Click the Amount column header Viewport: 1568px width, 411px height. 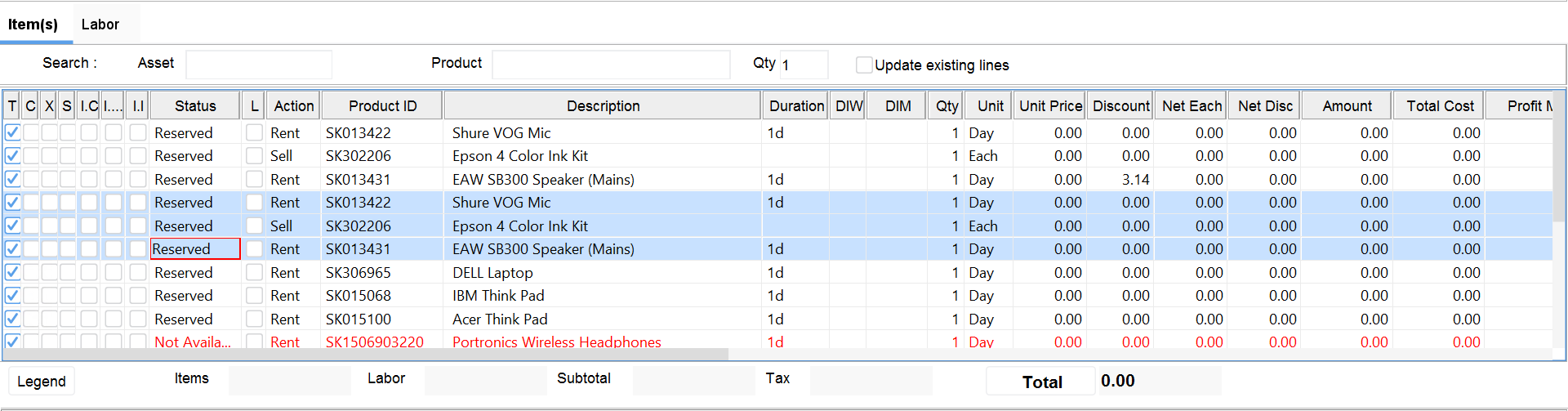[1347, 106]
